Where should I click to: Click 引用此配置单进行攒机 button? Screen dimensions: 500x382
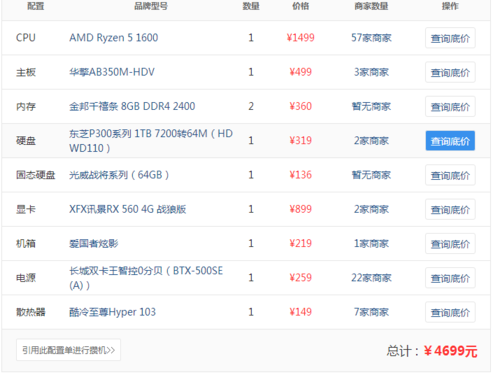[x=68, y=350]
